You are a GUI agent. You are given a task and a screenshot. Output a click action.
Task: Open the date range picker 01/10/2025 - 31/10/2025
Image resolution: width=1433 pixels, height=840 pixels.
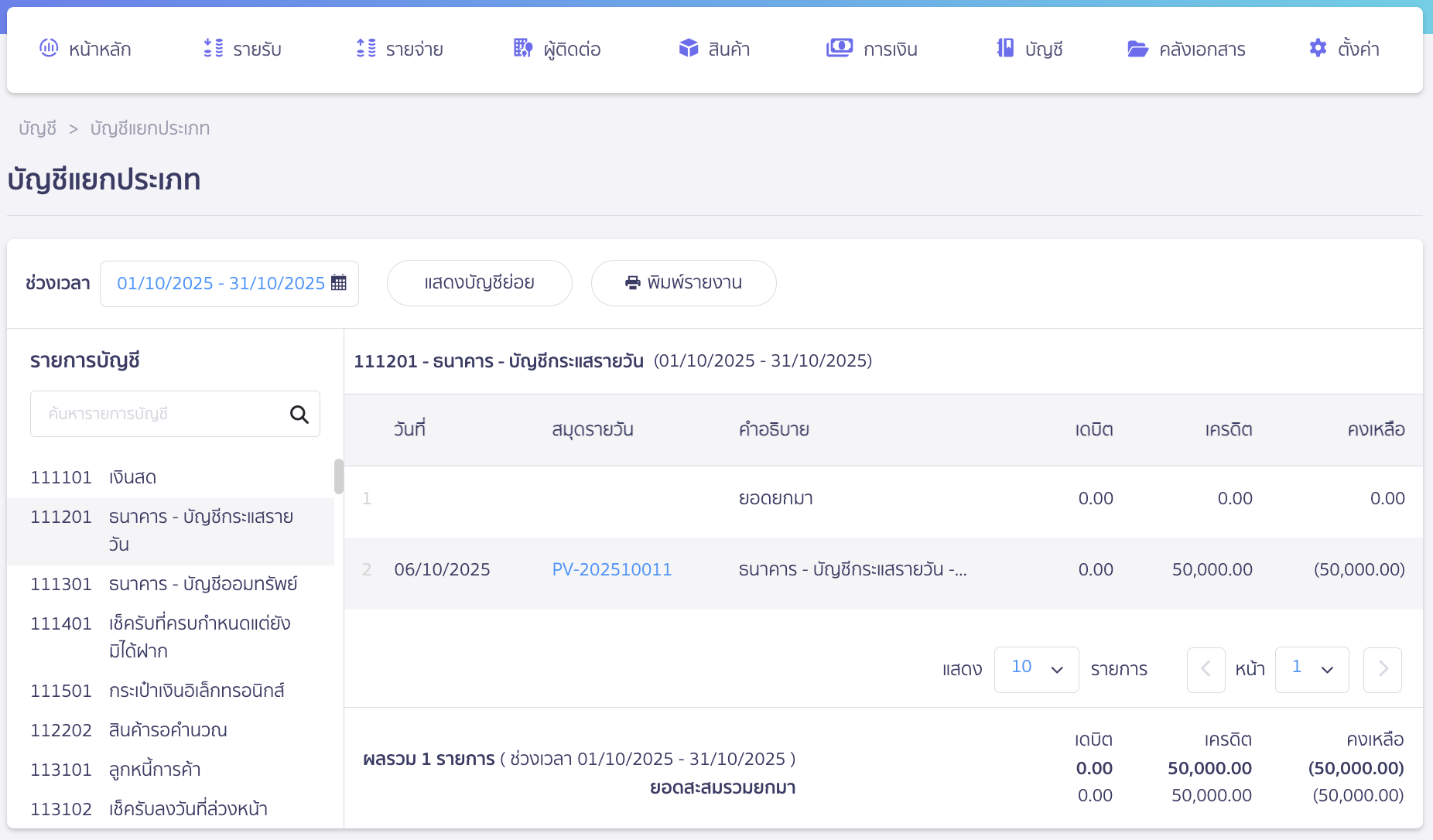221,283
